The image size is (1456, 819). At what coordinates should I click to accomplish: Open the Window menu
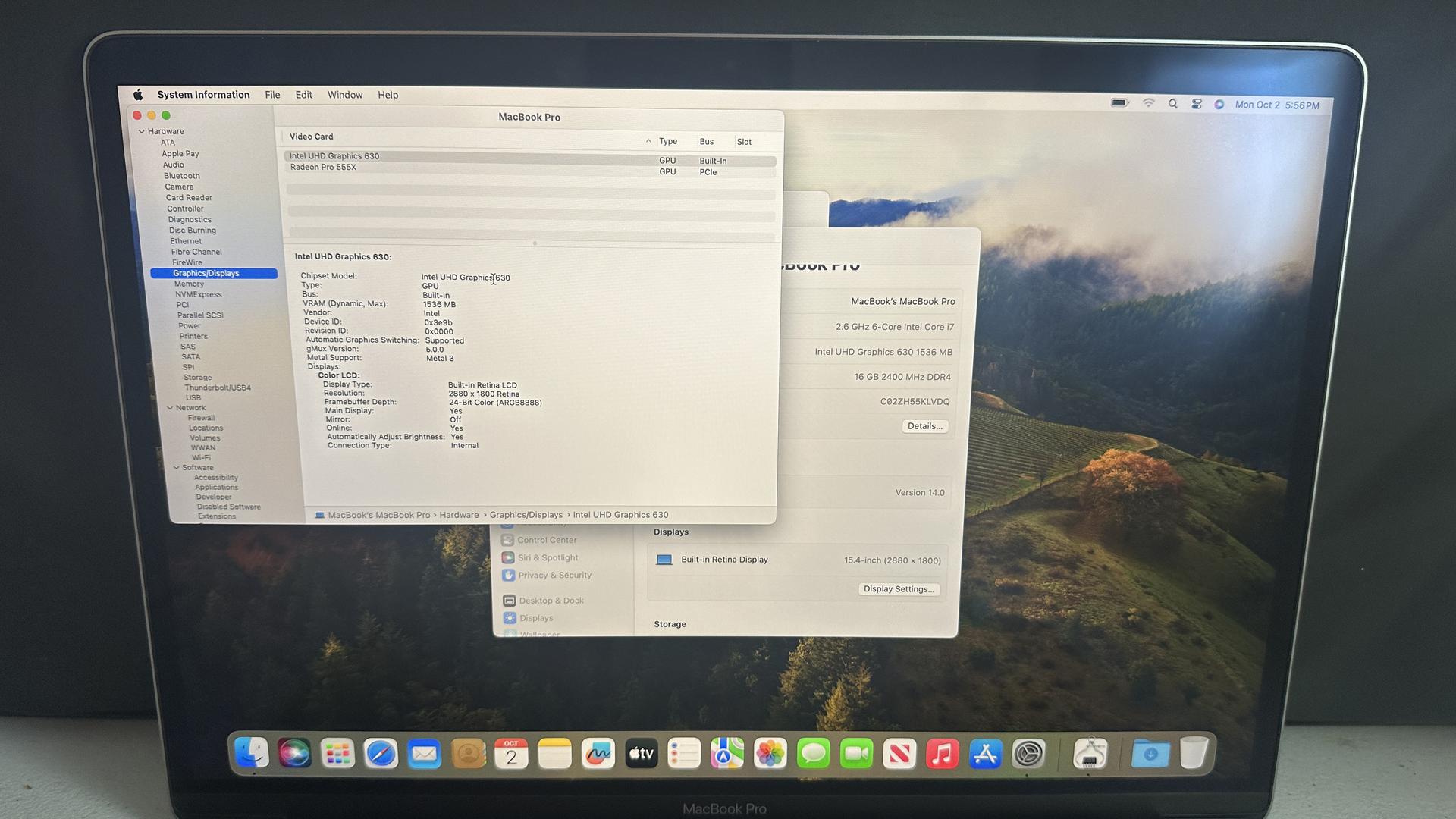point(344,95)
